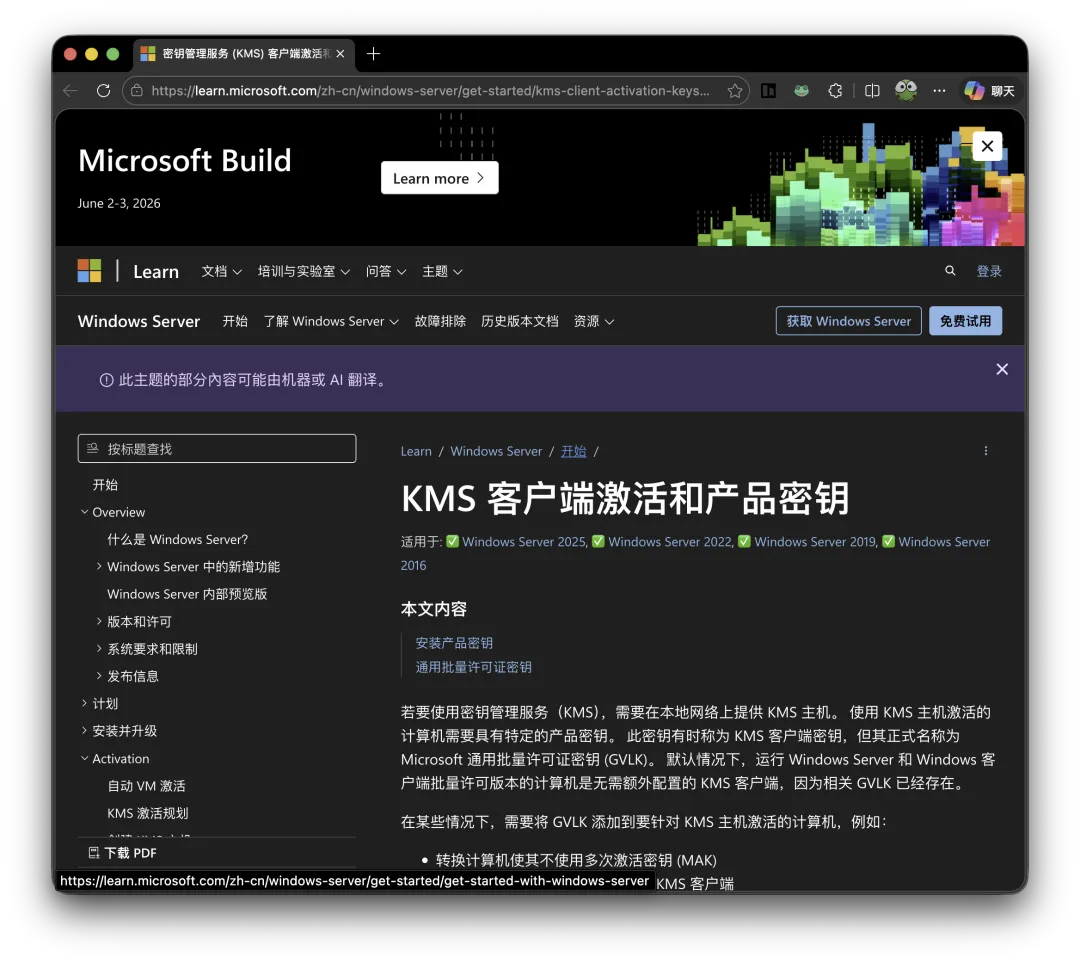Click the browser address bar
1080x963 pixels.
pyautogui.click(x=430, y=90)
